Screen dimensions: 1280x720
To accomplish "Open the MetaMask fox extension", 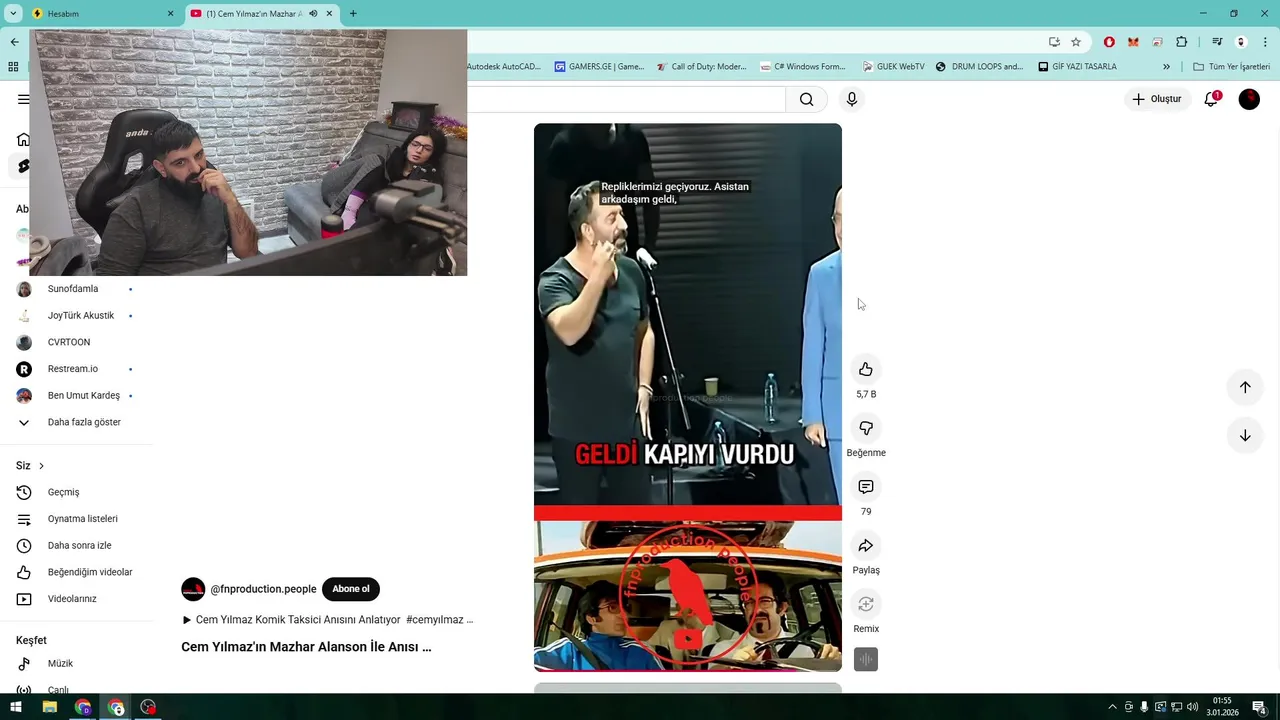I will tap(1133, 42).
